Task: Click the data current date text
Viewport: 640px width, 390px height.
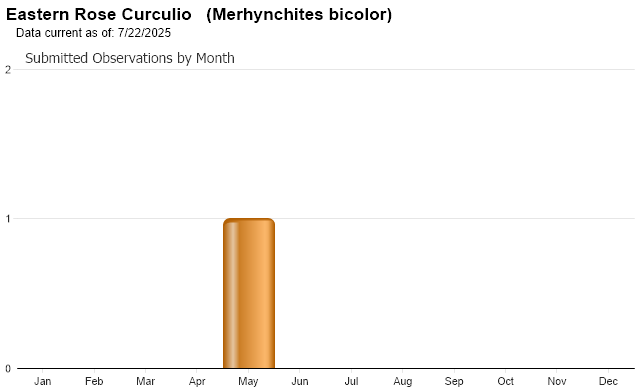Action: [x=93, y=33]
